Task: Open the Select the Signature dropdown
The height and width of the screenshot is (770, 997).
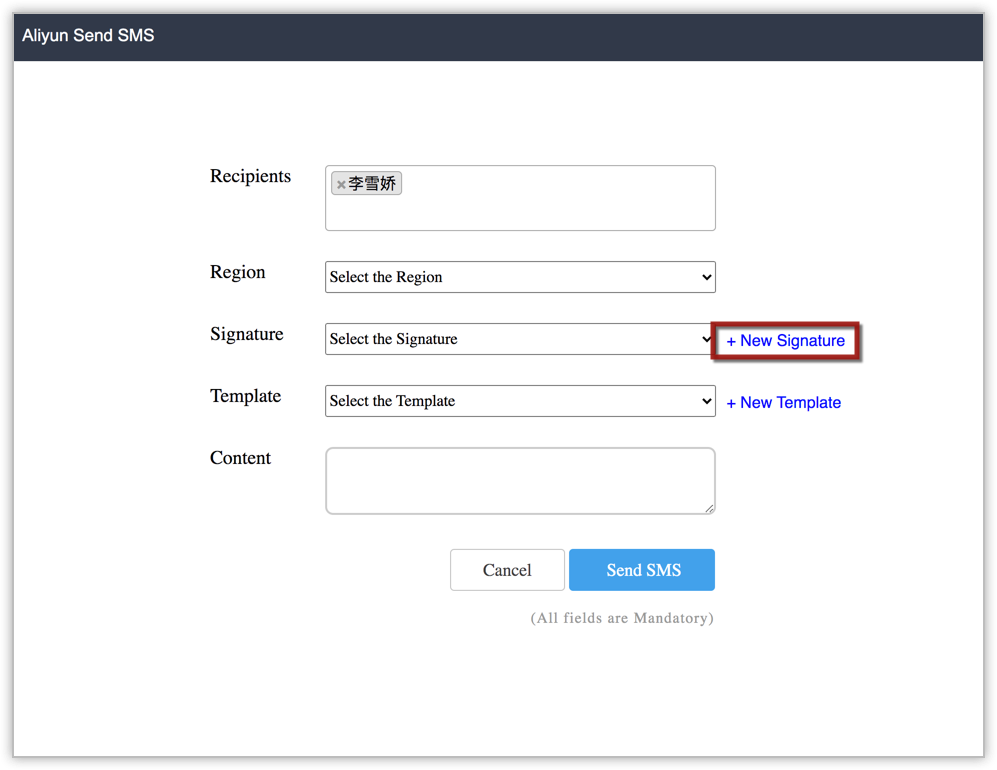Action: pos(520,339)
